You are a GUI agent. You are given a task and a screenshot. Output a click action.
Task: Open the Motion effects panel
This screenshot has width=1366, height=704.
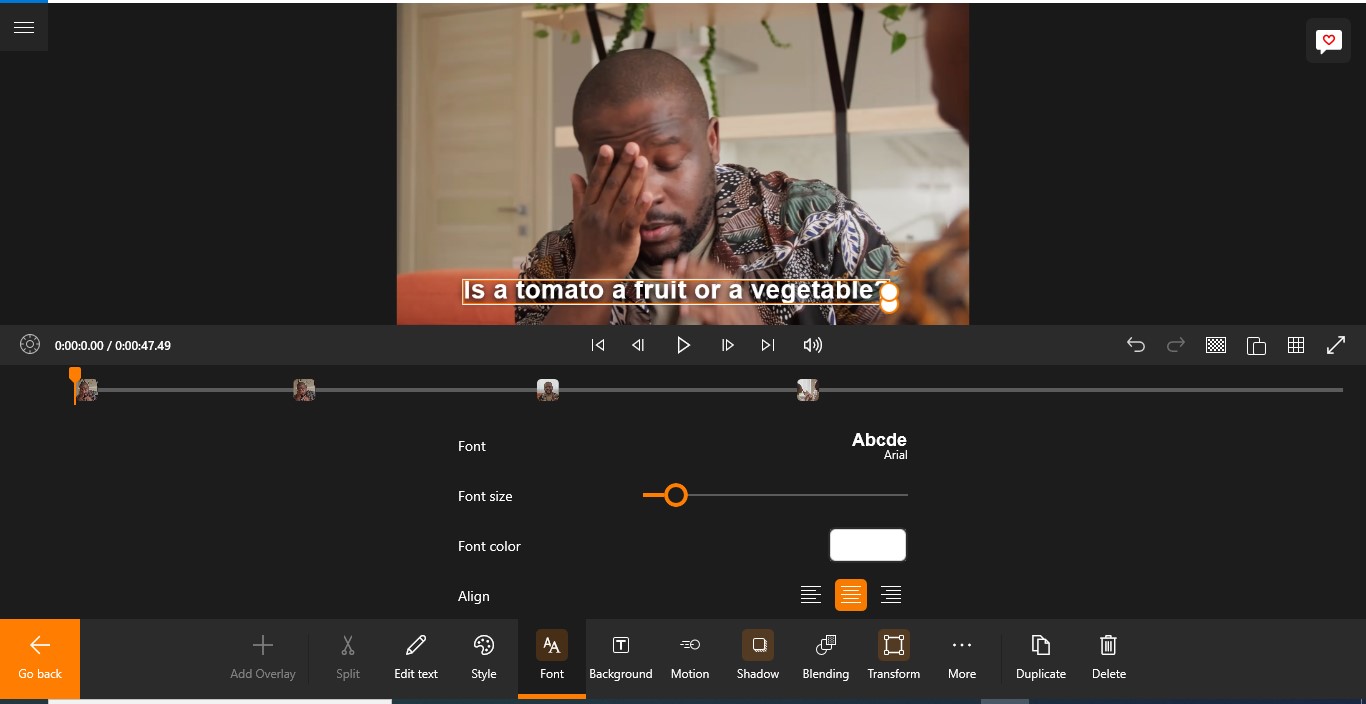tap(689, 657)
